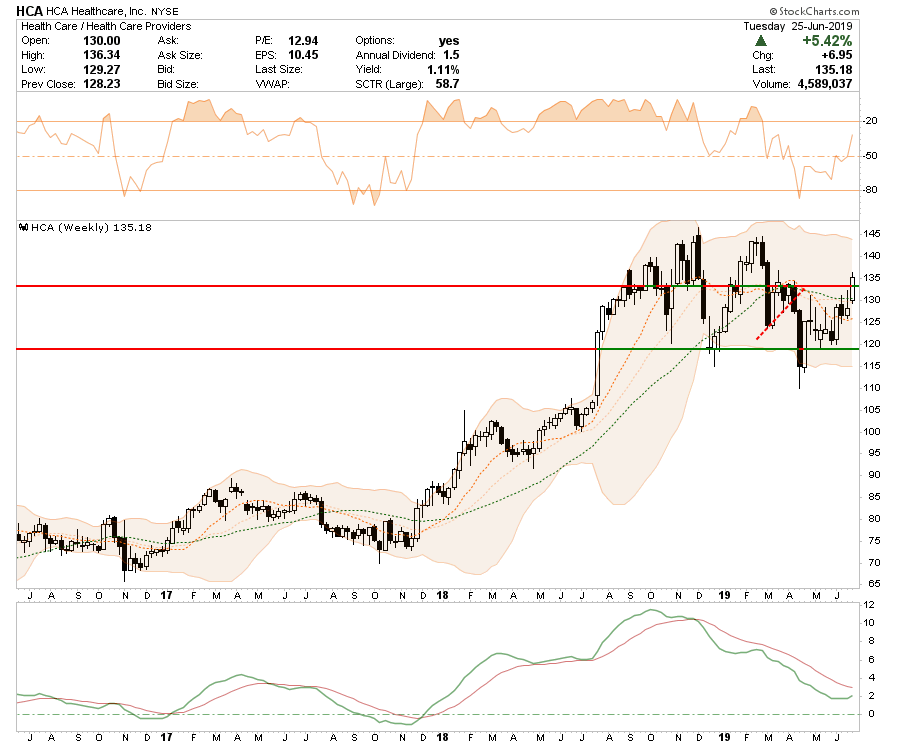Click the HCA Healthcare, Inc. company name
This screenshot has width=900, height=746.
click(x=96, y=11)
